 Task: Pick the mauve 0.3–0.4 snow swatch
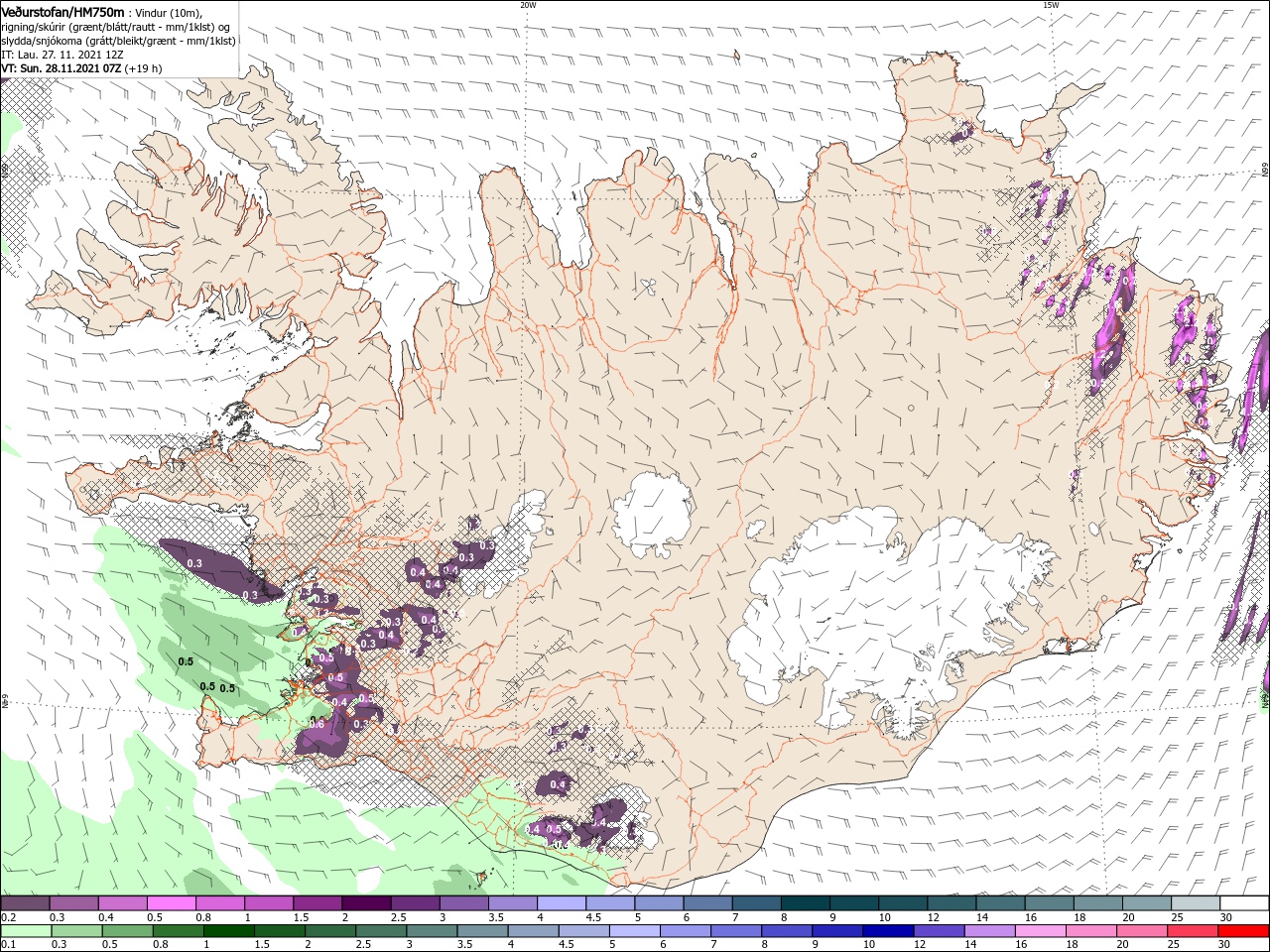coord(73,903)
